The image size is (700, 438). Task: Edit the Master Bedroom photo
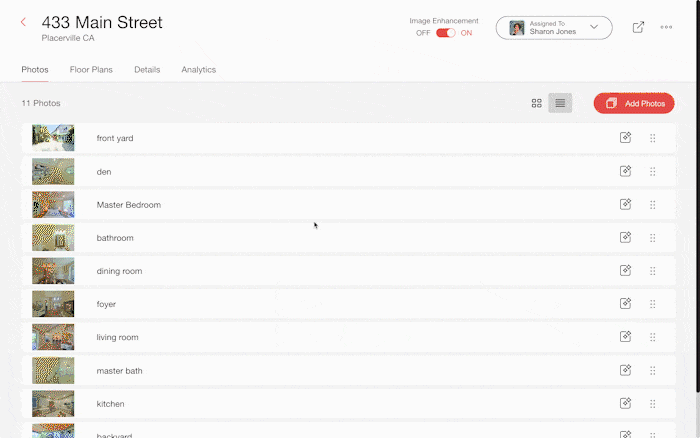pyautogui.click(x=625, y=204)
